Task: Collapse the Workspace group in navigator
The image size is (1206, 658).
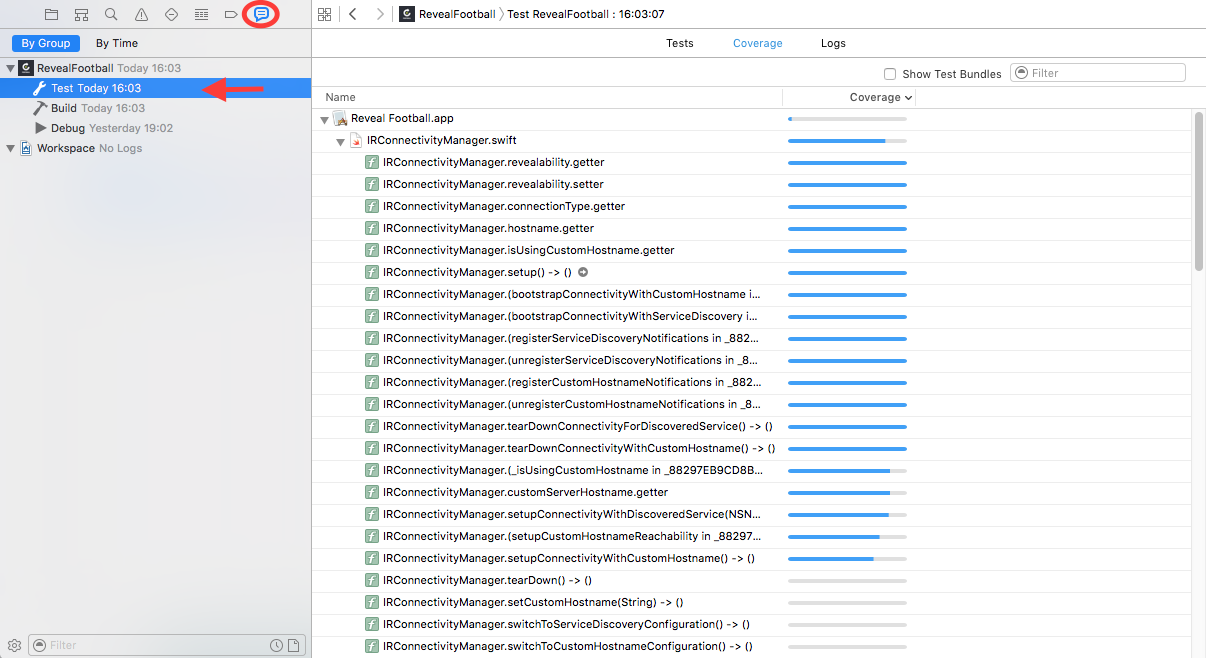Action: pos(11,148)
